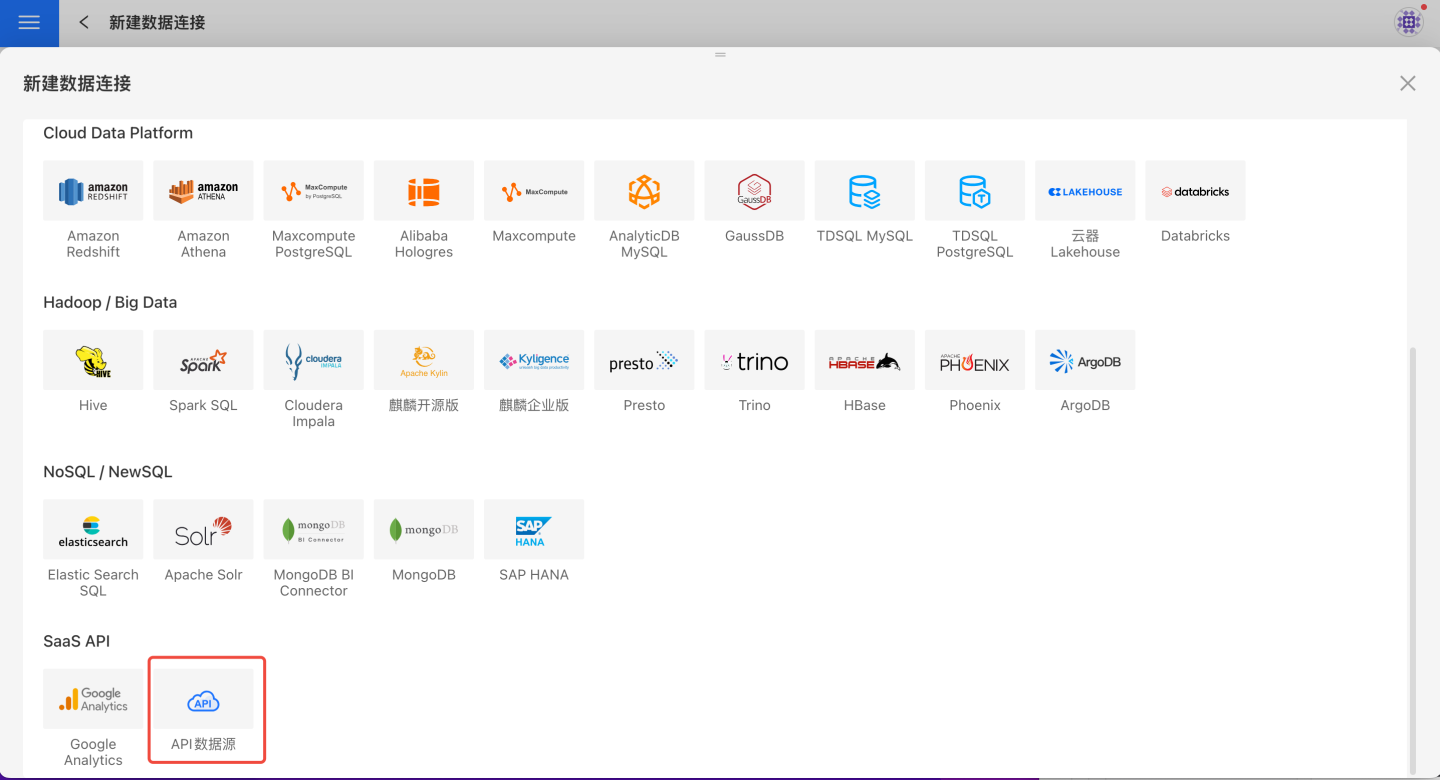Choose Elastic Search SQL data source

(93, 530)
